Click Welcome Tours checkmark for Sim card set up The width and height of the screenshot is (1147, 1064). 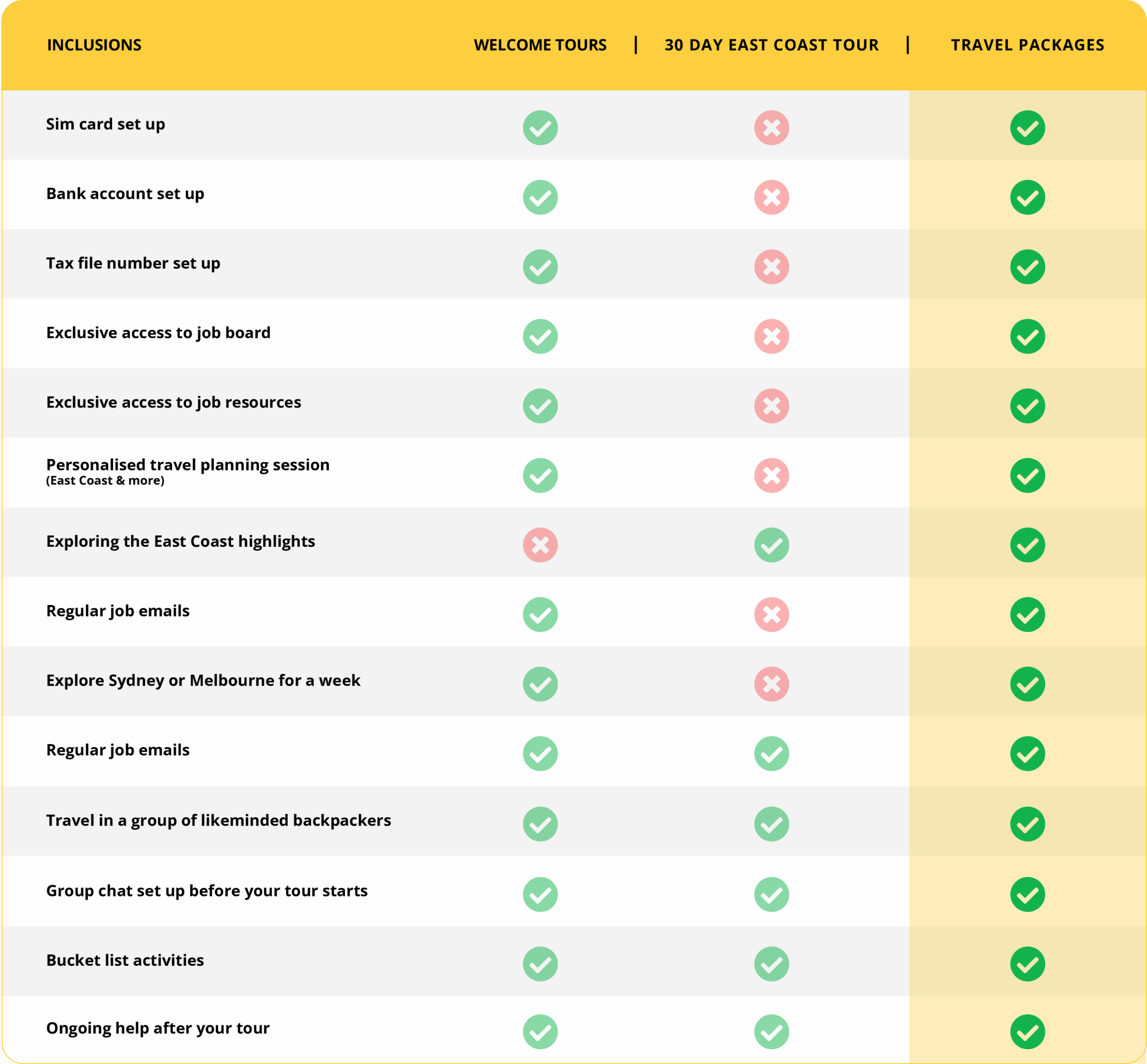point(540,128)
